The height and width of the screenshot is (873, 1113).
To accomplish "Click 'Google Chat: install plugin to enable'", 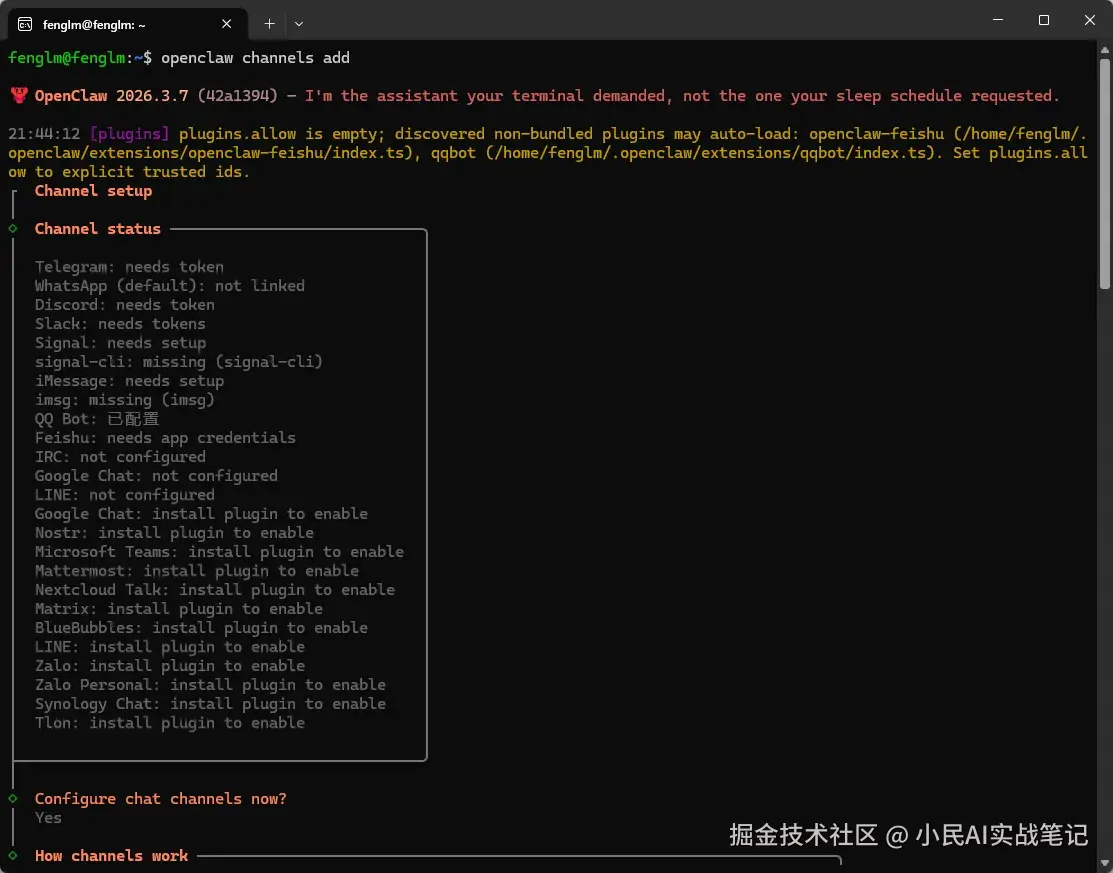I will [x=202, y=514].
